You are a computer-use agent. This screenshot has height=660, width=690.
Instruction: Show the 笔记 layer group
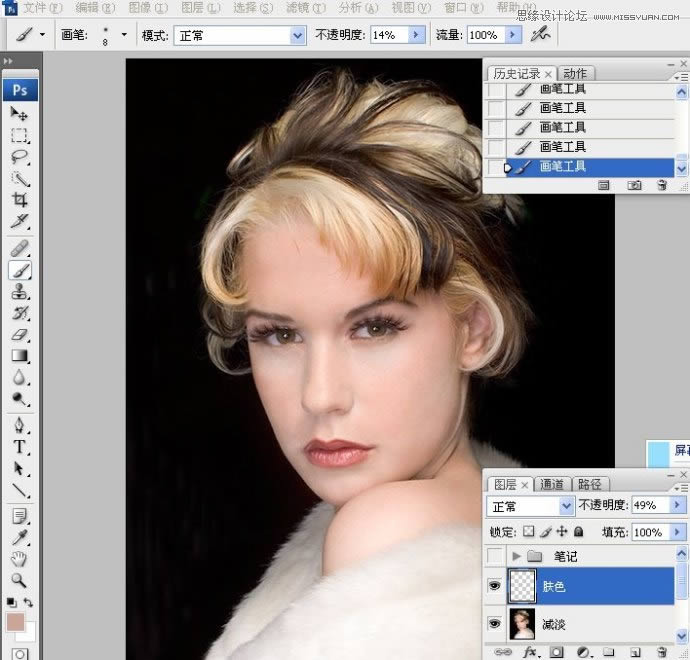click(494, 556)
